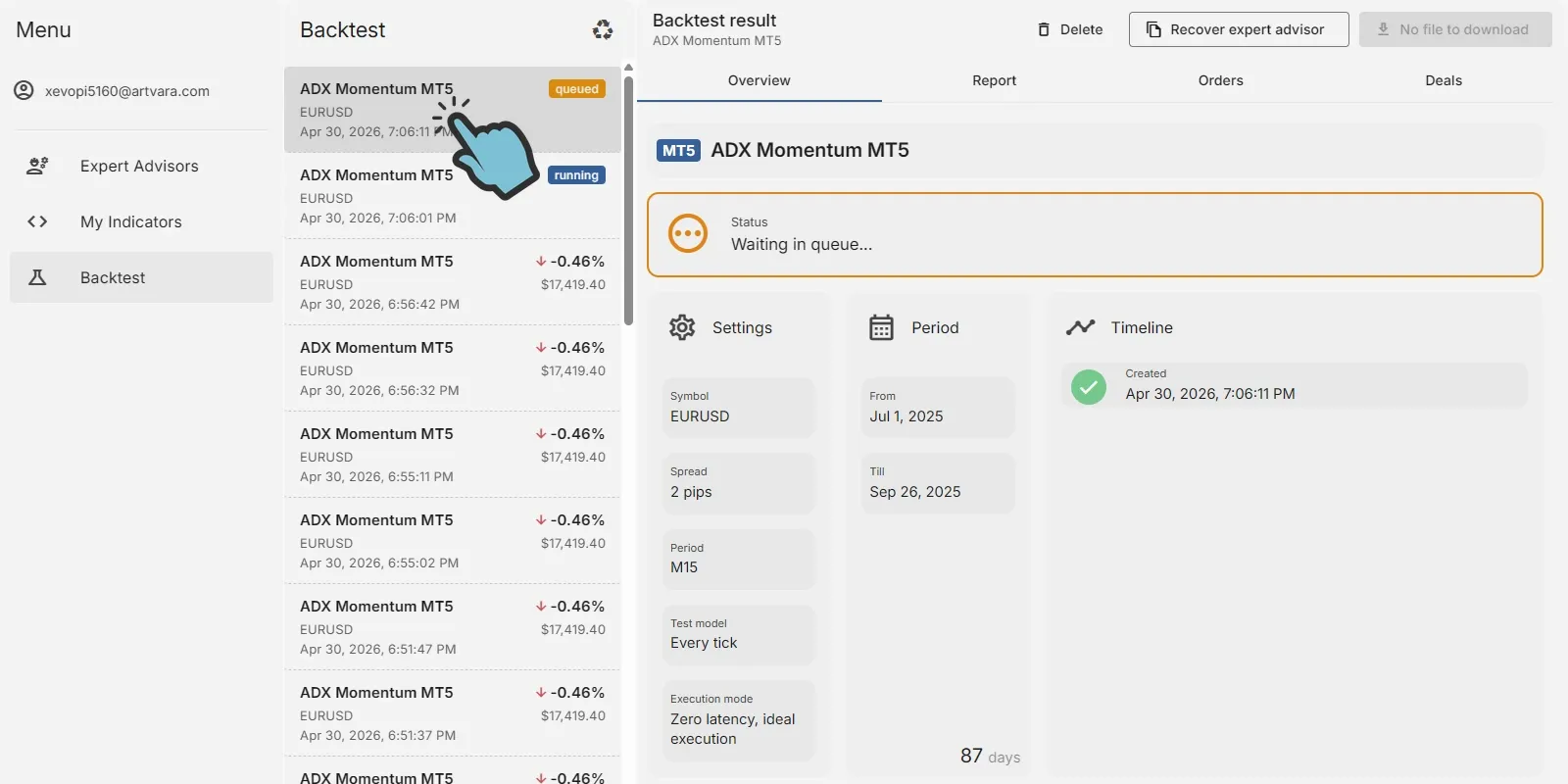Image resolution: width=1568 pixels, height=784 pixels.
Task: Click the backtest list scrollbar thumb
Action: pos(628,199)
